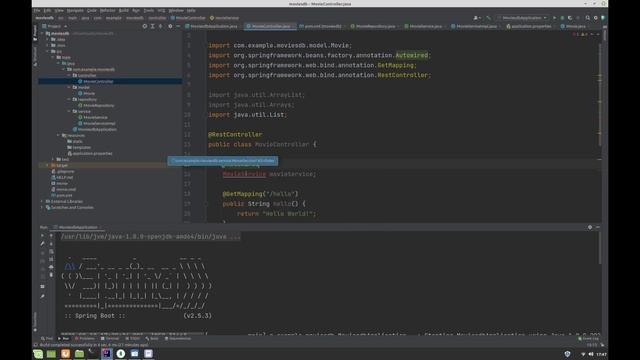Screen dimensions: 640x360
Task: Open Event Log in status bar
Action: (588, 338)
